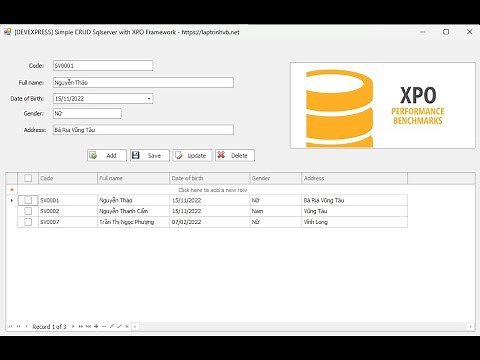Cancel edit with navigator X icon
480x360 pixels.
(x=127, y=326)
